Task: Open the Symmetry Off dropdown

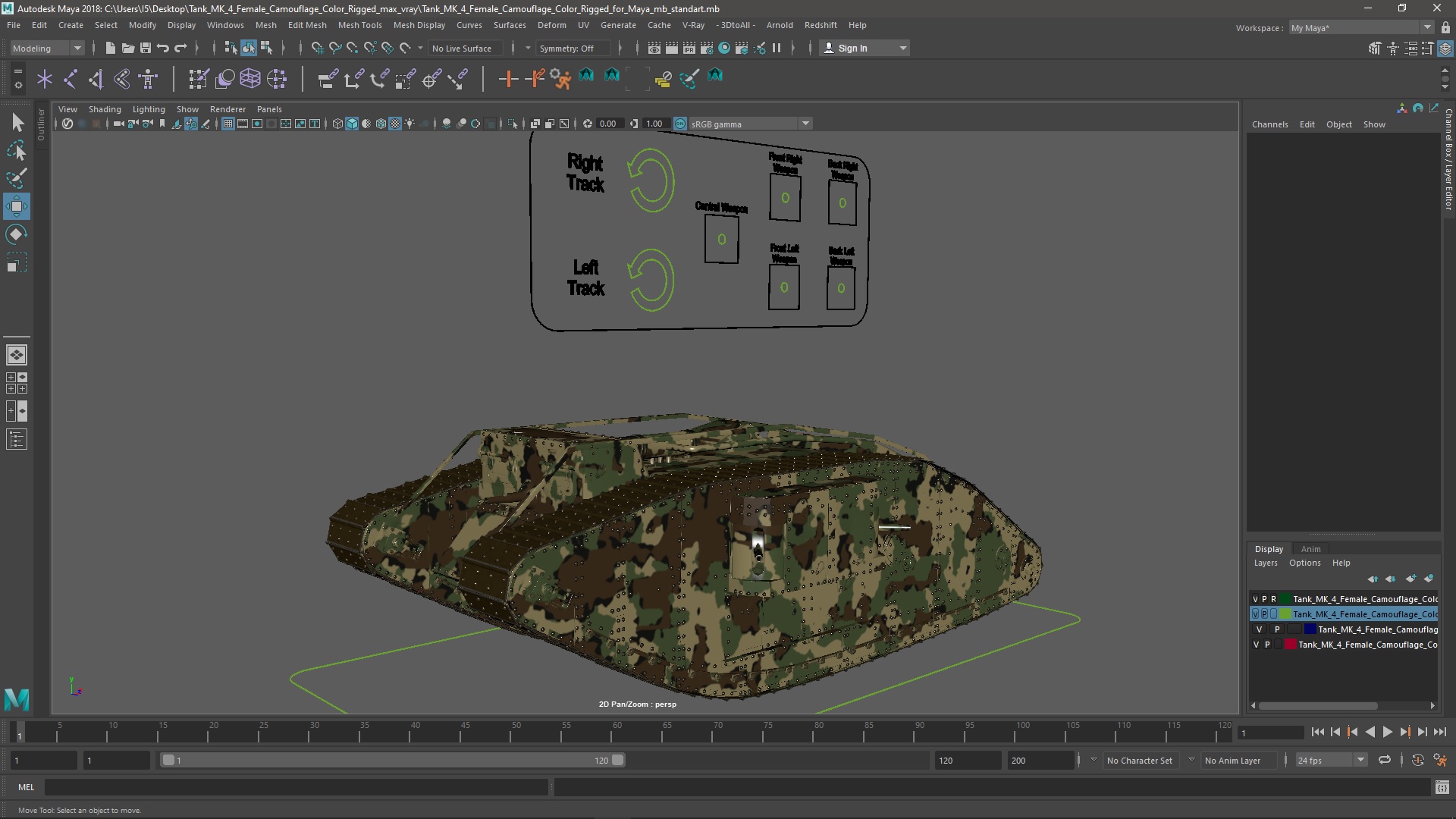Action: [573, 48]
